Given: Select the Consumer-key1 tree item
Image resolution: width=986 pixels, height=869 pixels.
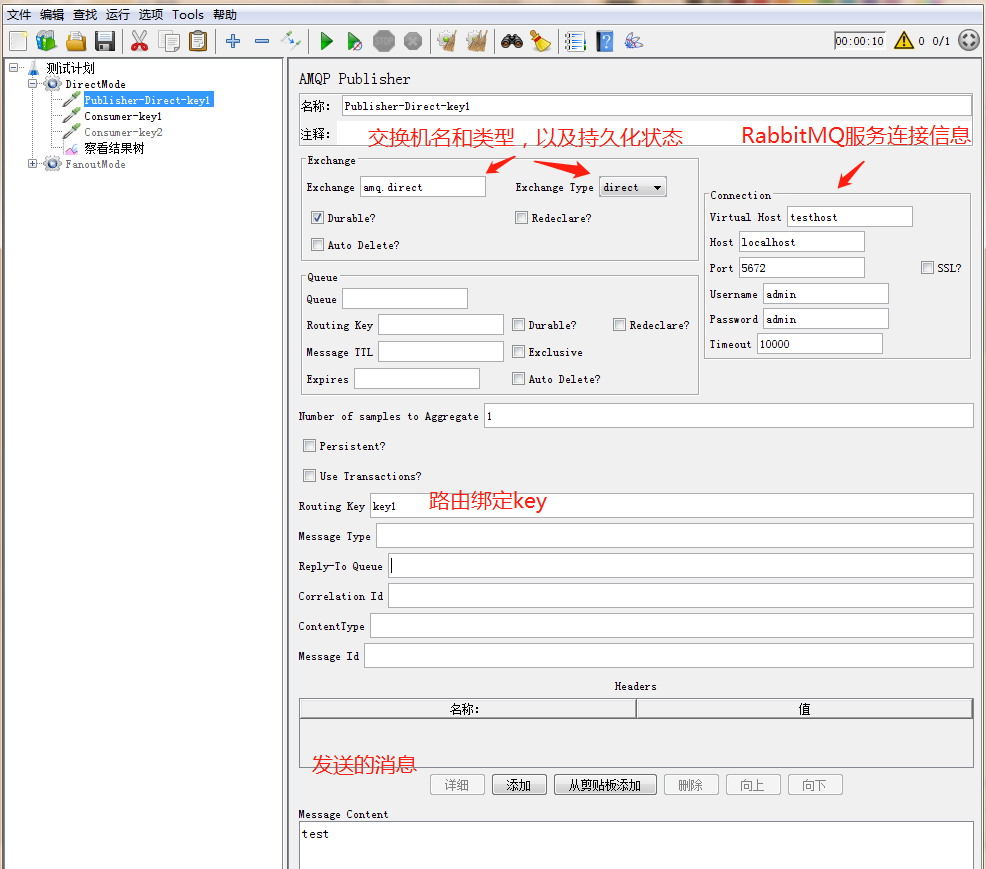Looking at the screenshot, I should point(122,116).
